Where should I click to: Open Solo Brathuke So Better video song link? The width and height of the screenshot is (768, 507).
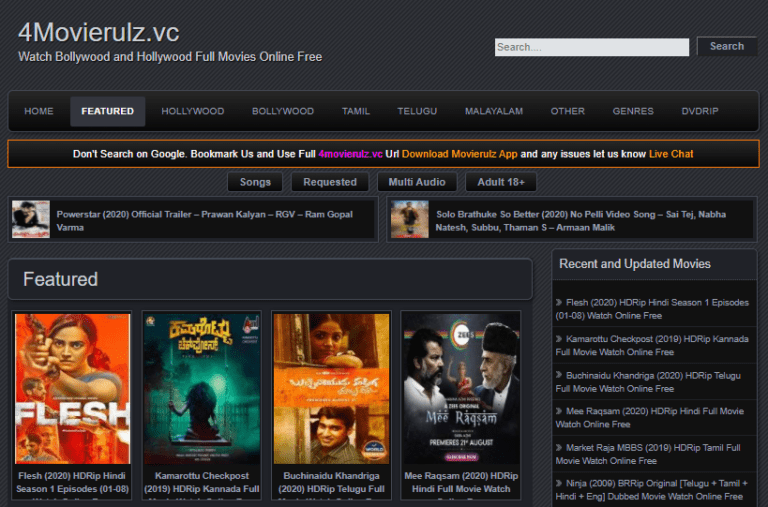[580, 221]
